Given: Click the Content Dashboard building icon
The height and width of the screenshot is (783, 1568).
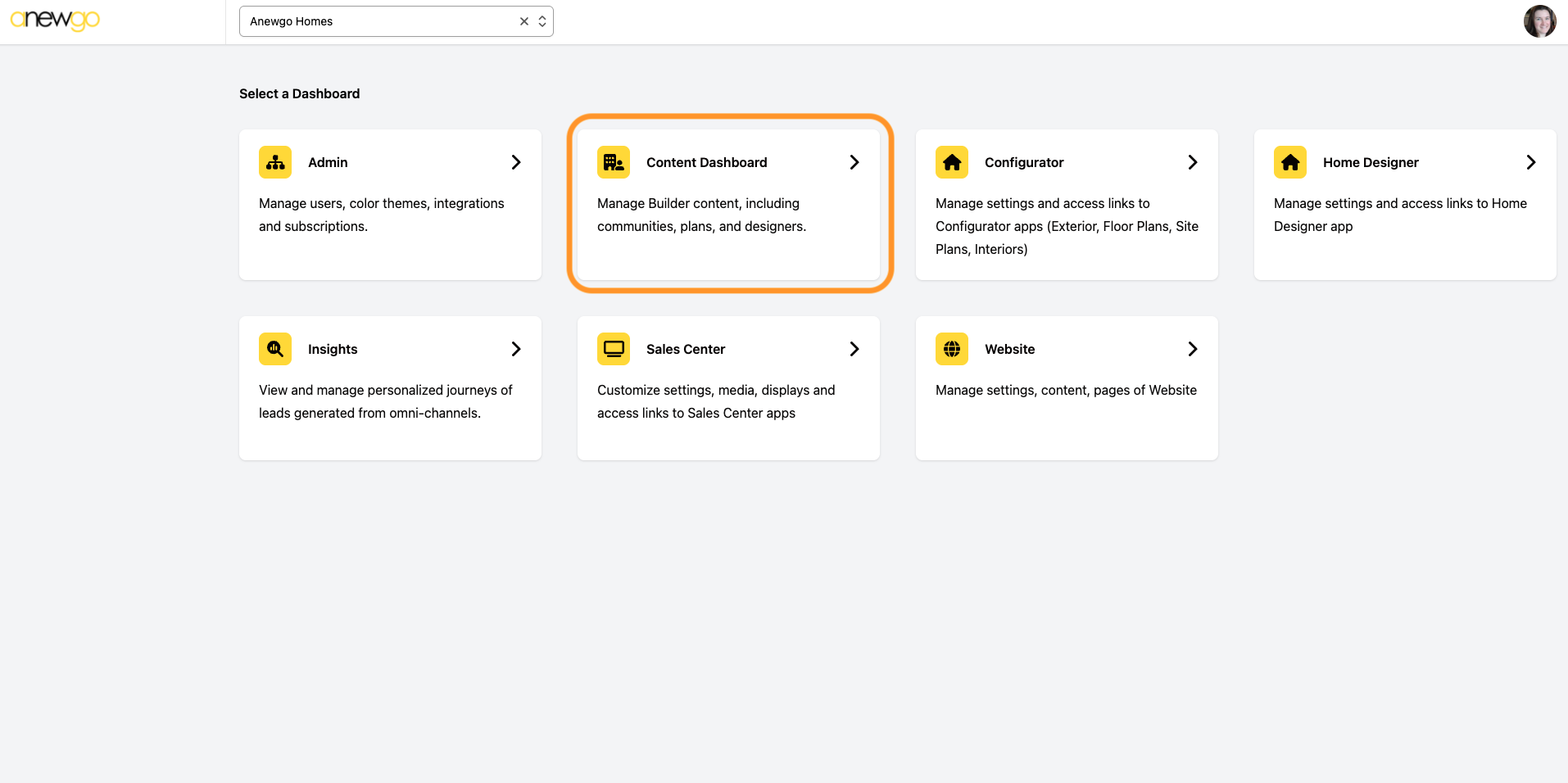Looking at the screenshot, I should (x=614, y=162).
